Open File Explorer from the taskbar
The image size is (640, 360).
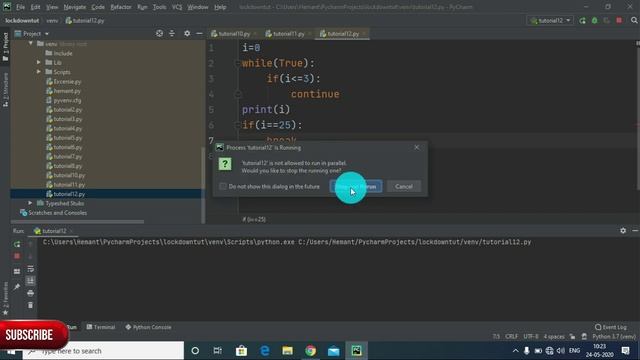(287, 351)
